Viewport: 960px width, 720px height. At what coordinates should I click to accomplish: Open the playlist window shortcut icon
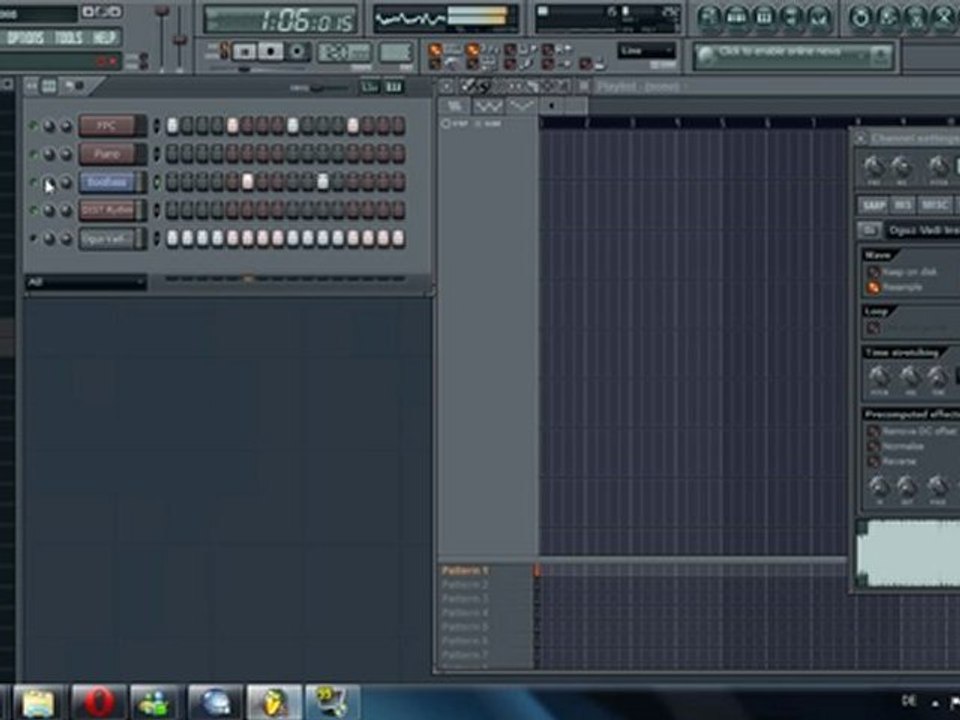coord(709,18)
